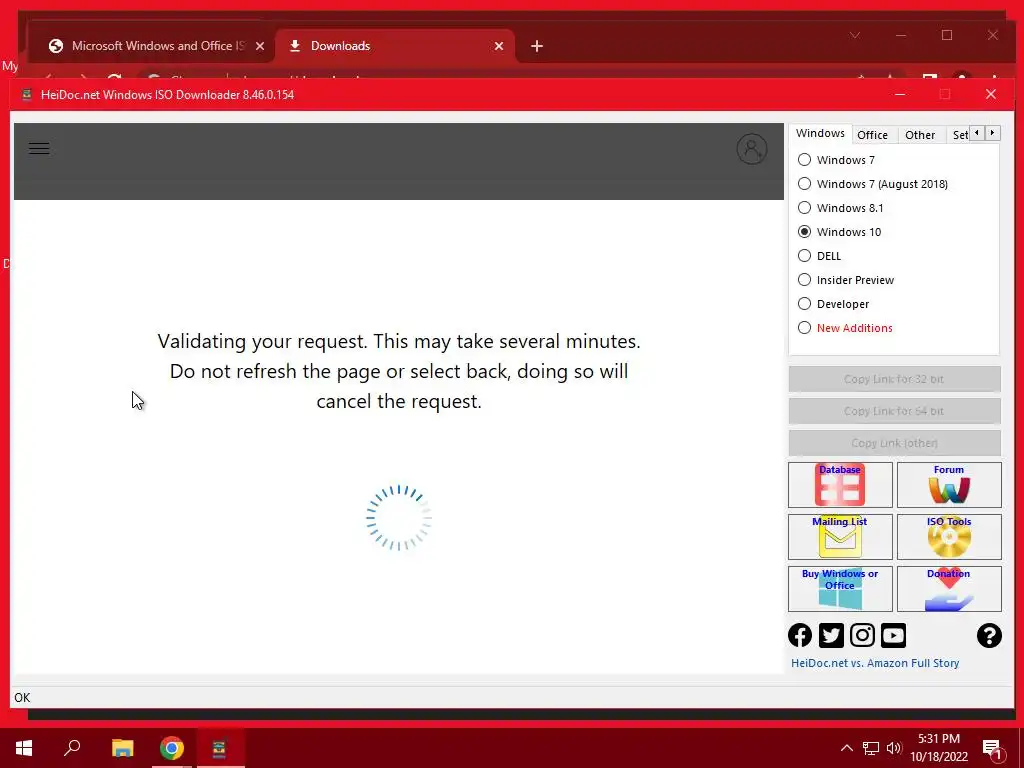Open the Buy Windows or Office tile
The image size is (1024, 768).
[840, 589]
